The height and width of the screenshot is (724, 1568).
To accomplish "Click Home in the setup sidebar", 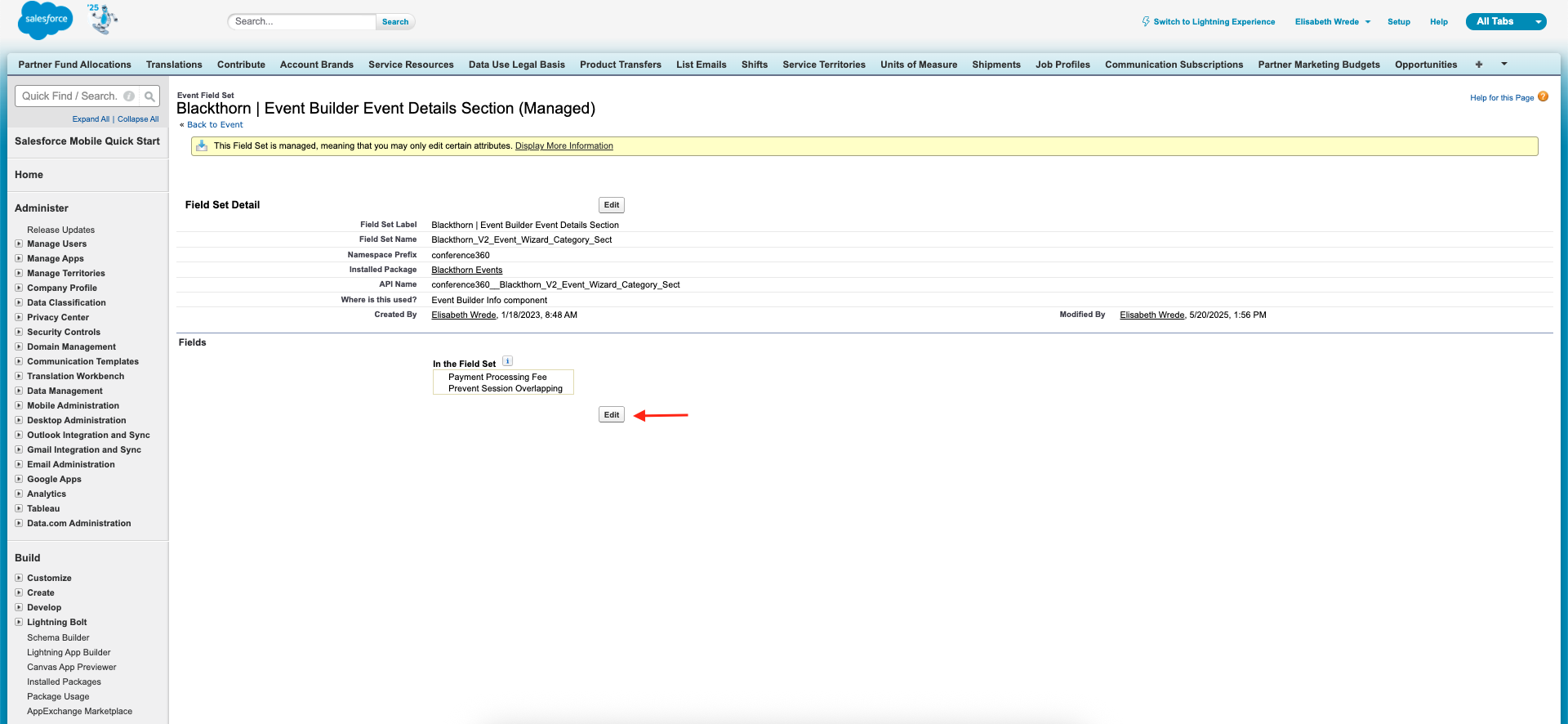I will (x=29, y=175).
